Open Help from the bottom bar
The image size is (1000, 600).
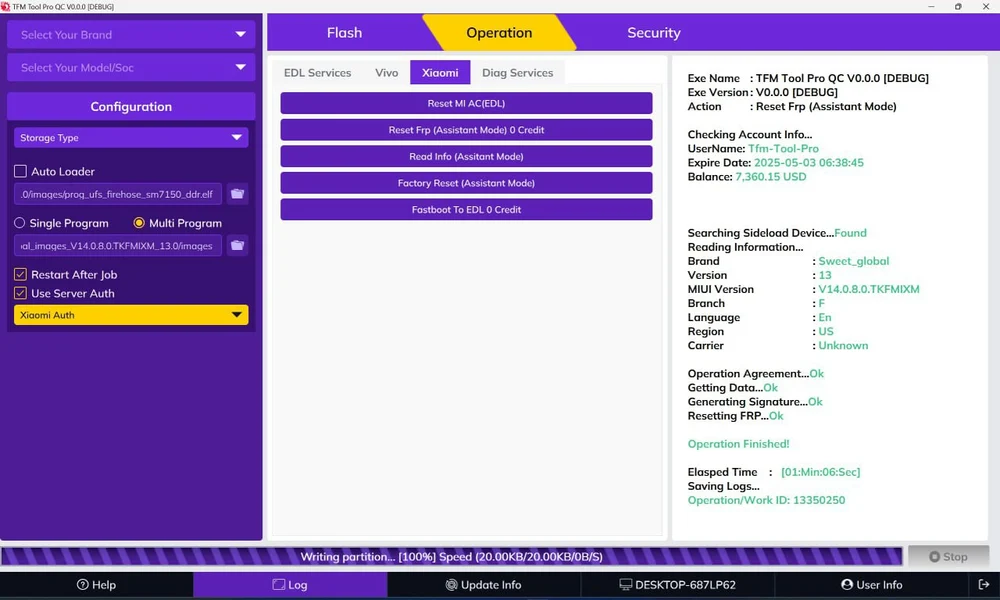click(x=97, y=585)
